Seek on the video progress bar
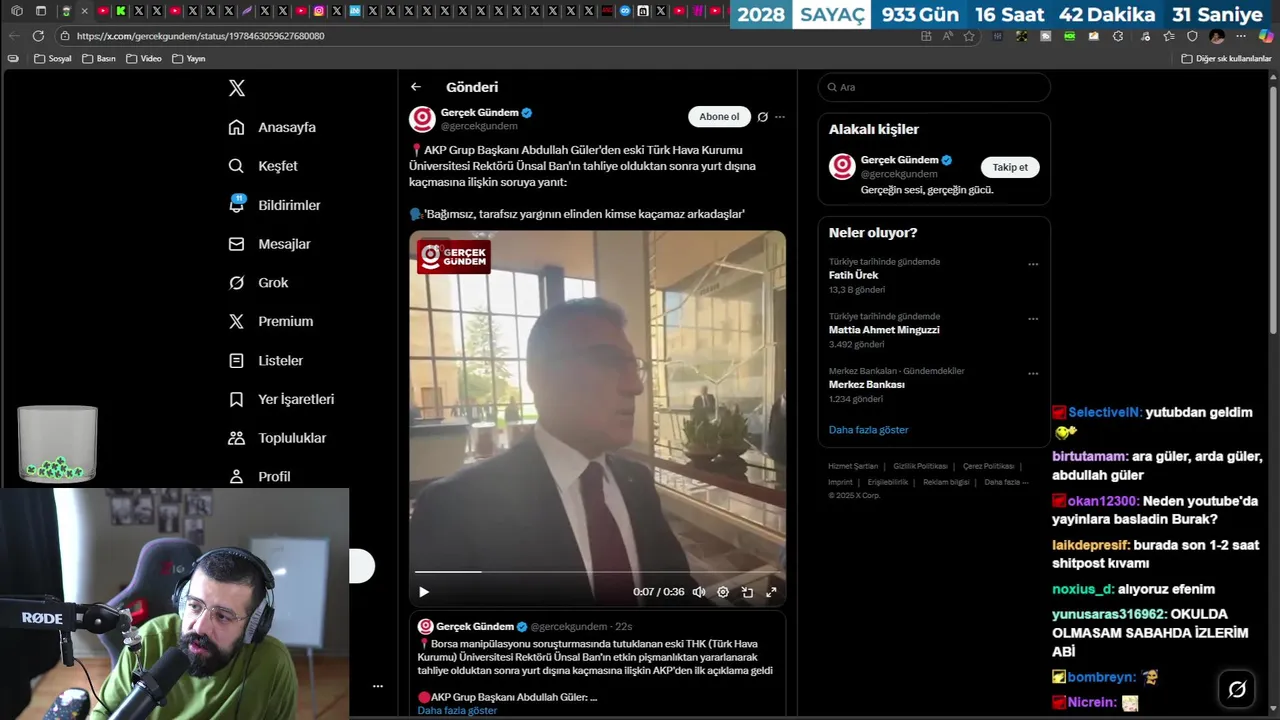The width and height of the screenshot is (1280, 720). point(597,572)
